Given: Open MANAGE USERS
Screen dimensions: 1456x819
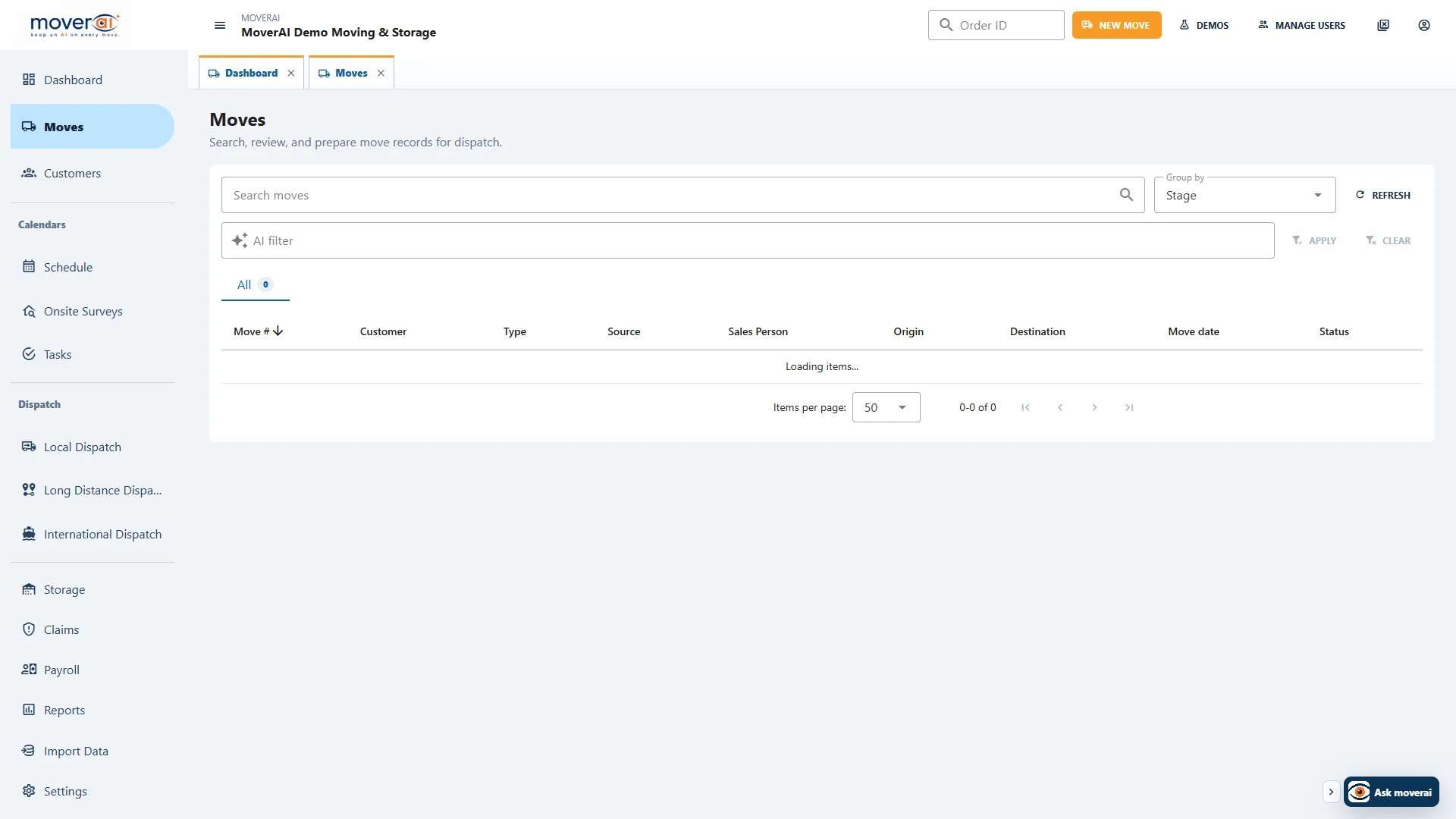Looking at the screenshot, I should point(1301,25).
